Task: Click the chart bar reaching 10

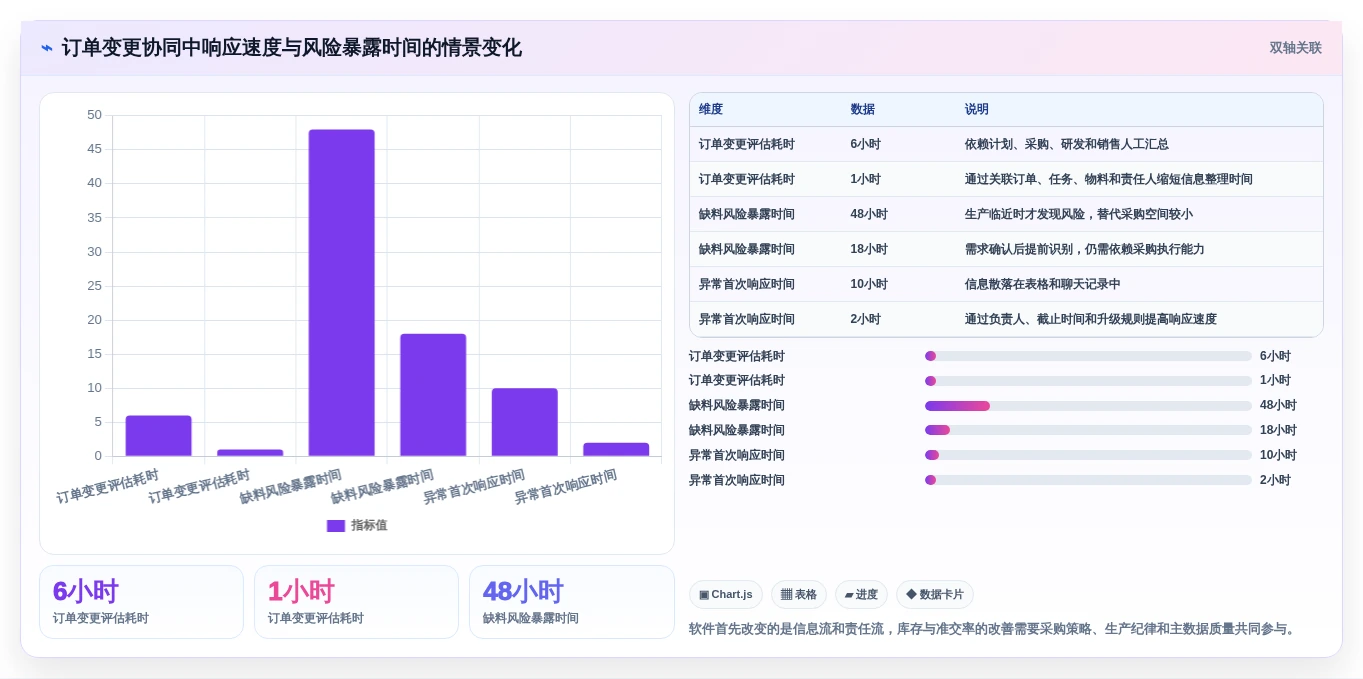Action: tap(525, 422)
